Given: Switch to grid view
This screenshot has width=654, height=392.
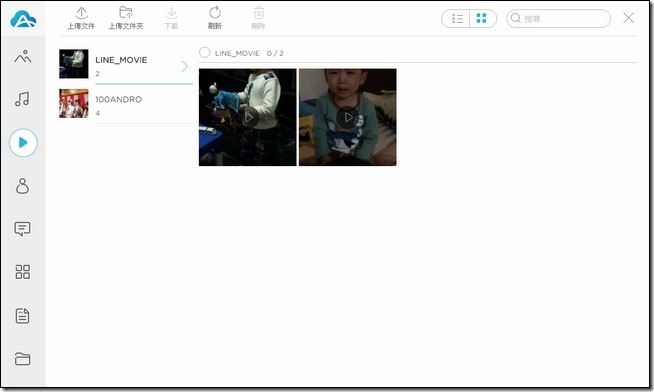Looking at the screenshot, I should click(482, 19).
